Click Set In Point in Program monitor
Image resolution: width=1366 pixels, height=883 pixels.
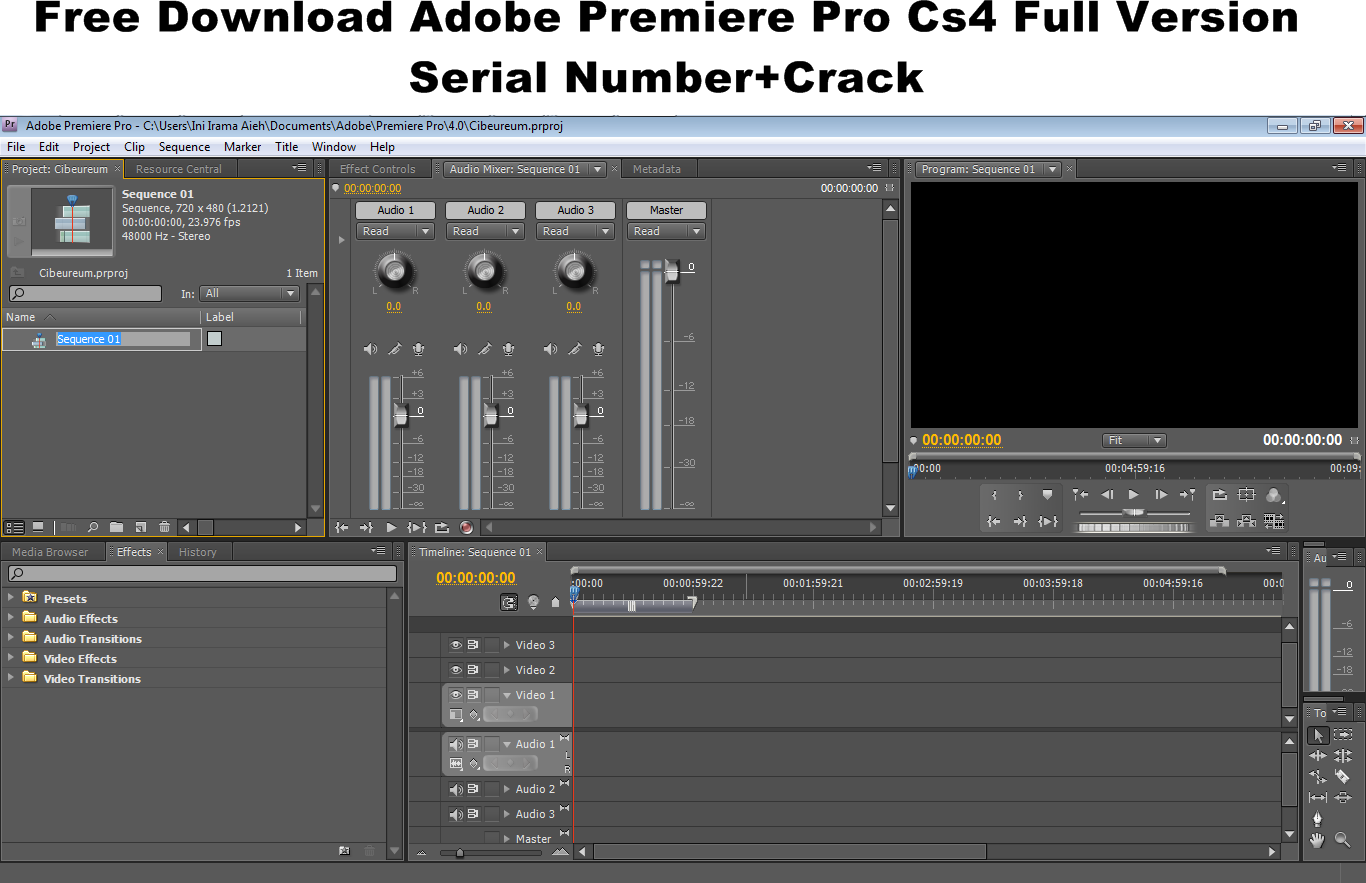[x=994, y=495]
